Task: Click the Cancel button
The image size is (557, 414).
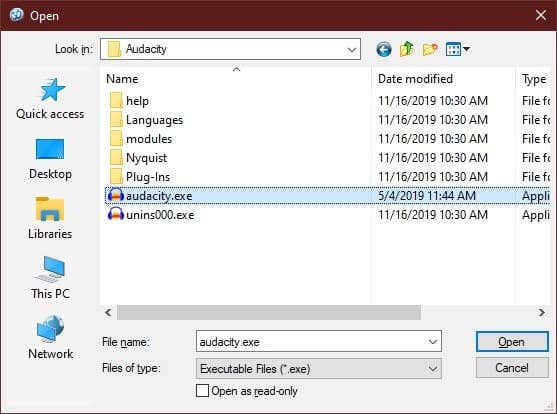Action: tap(512, 368)
